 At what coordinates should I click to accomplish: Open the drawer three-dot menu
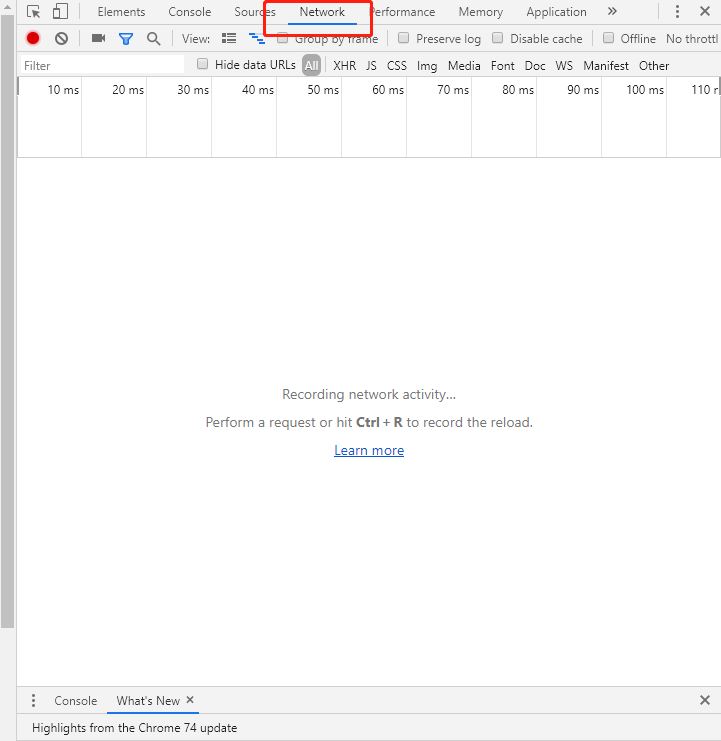33,700
